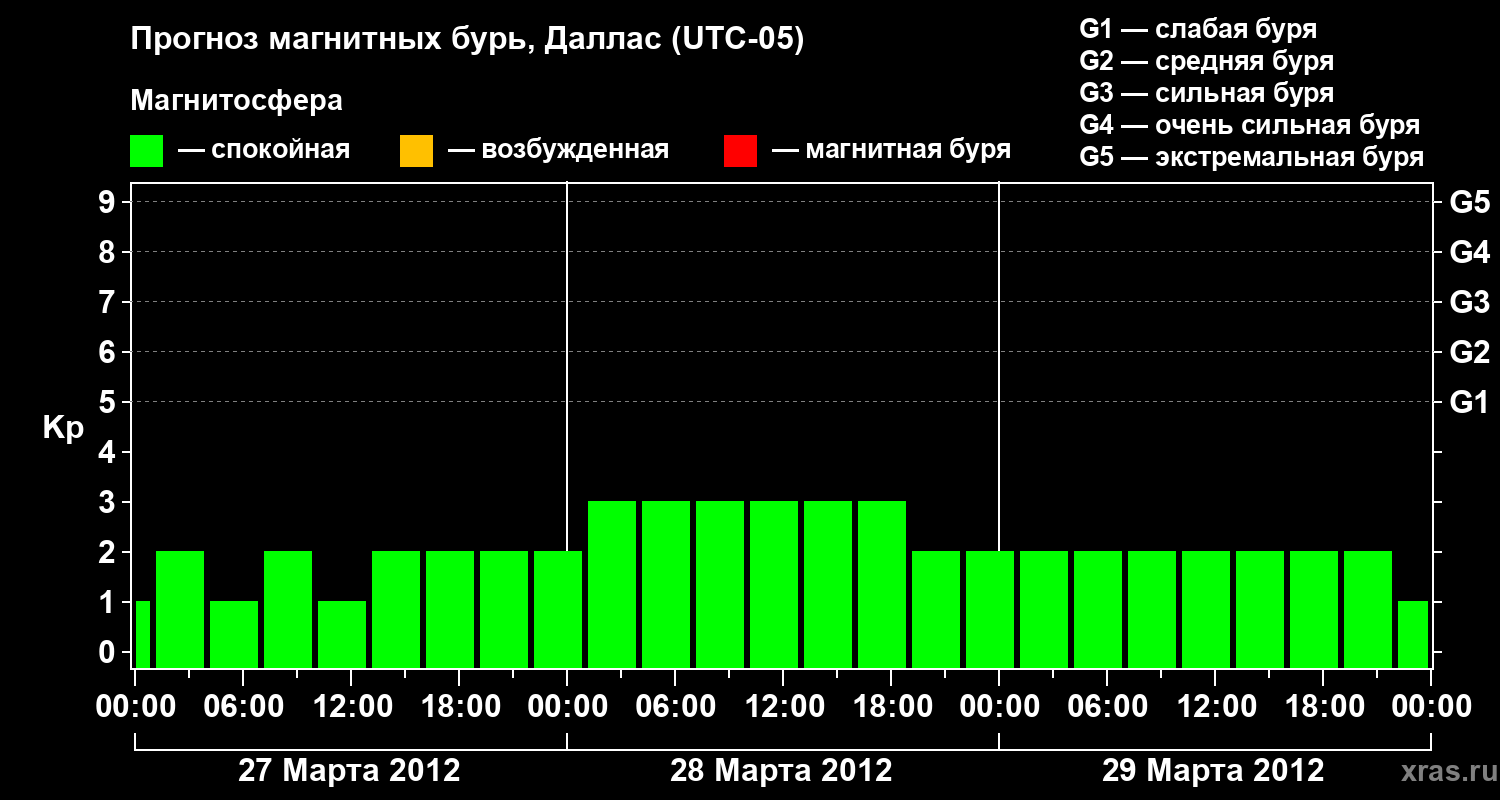Click the 18:00 tick label for 28 Марта
This screenshot has width=1500, height=800.
point(891,706)
